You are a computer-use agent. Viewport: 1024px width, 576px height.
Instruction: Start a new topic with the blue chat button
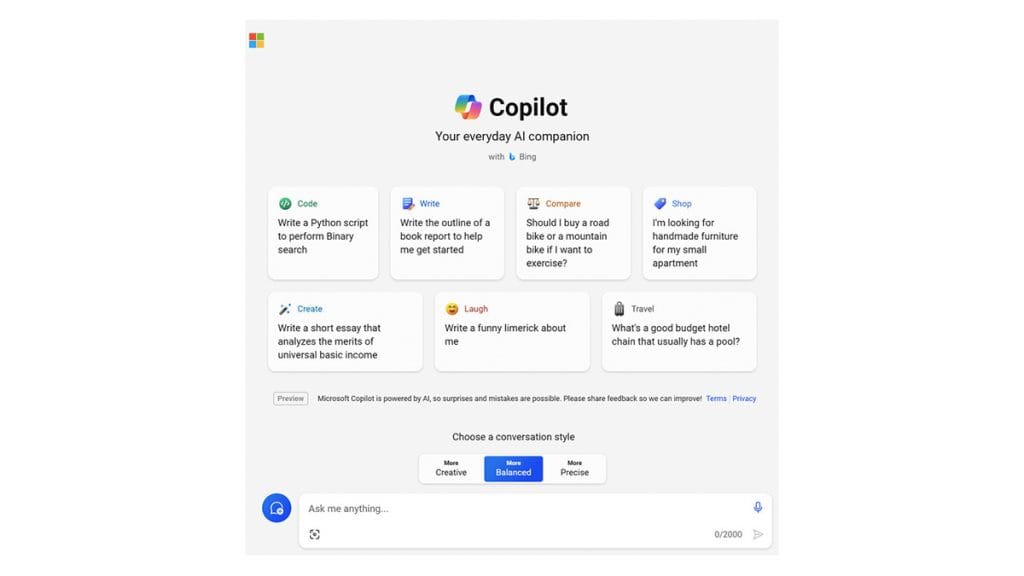[x=276, y=508]
